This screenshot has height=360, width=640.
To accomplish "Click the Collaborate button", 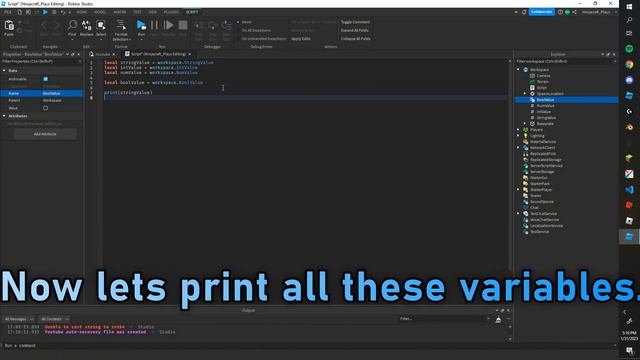I will point(541,12).
